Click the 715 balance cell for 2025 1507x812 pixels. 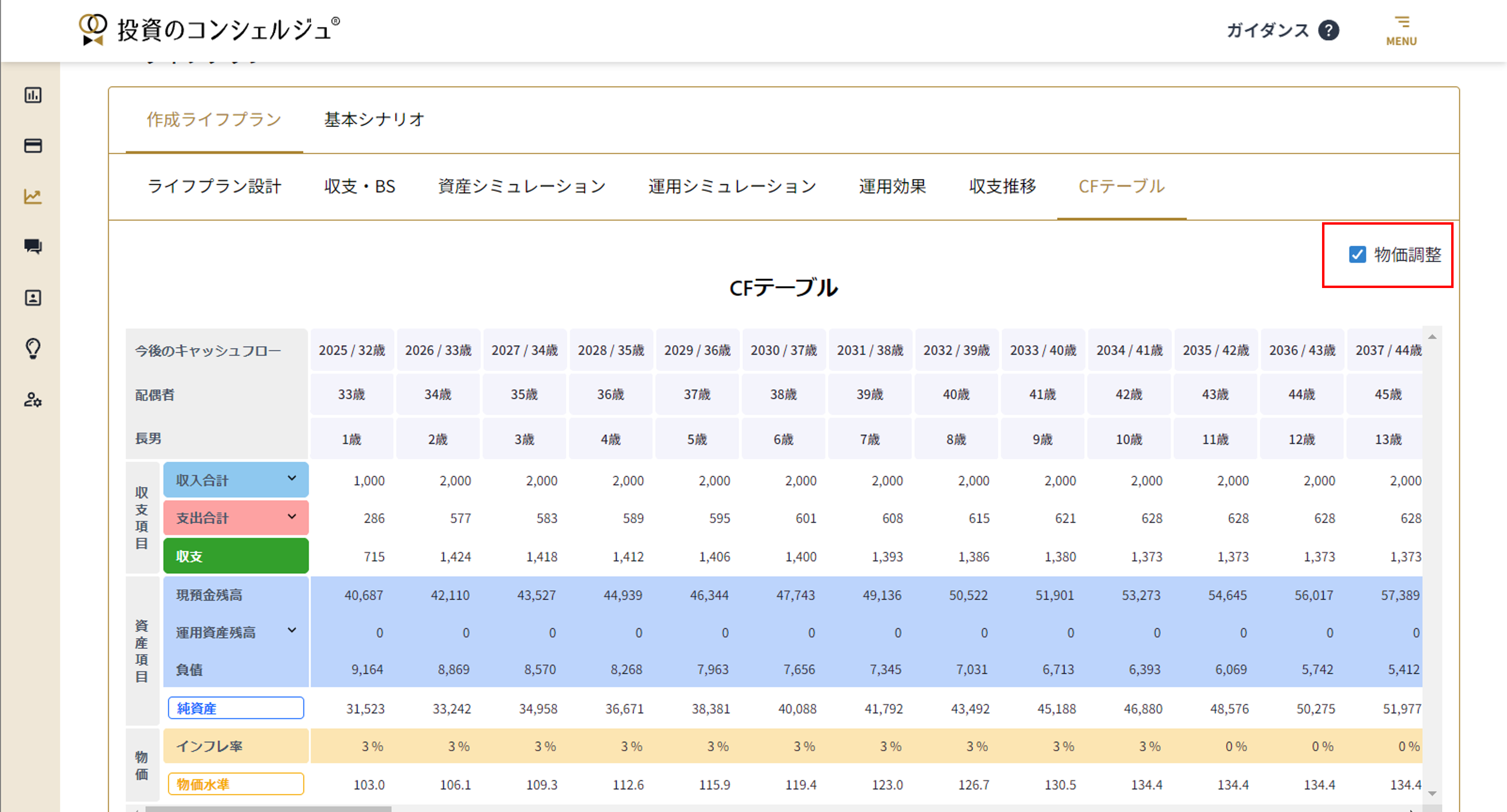(x=374, y=557)
